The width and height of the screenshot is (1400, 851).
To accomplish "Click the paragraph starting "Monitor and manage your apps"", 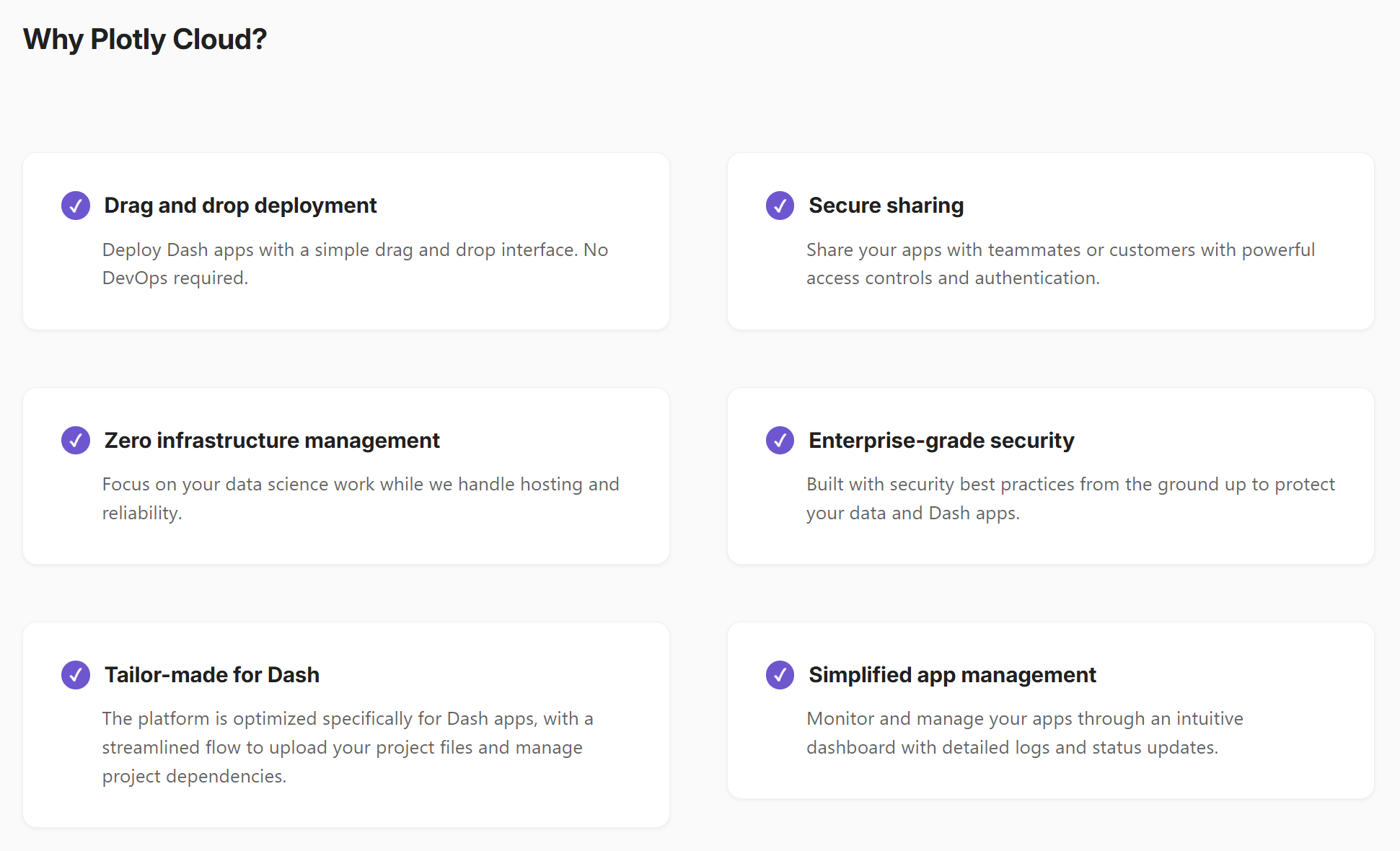I will coord(1024,733).
